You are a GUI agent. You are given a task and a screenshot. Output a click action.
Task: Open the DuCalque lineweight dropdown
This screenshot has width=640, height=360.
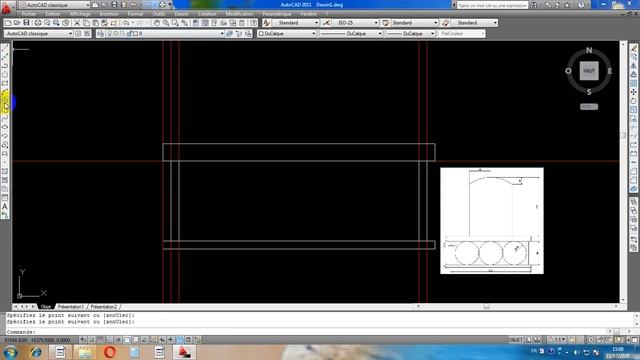tap(410, 33)
